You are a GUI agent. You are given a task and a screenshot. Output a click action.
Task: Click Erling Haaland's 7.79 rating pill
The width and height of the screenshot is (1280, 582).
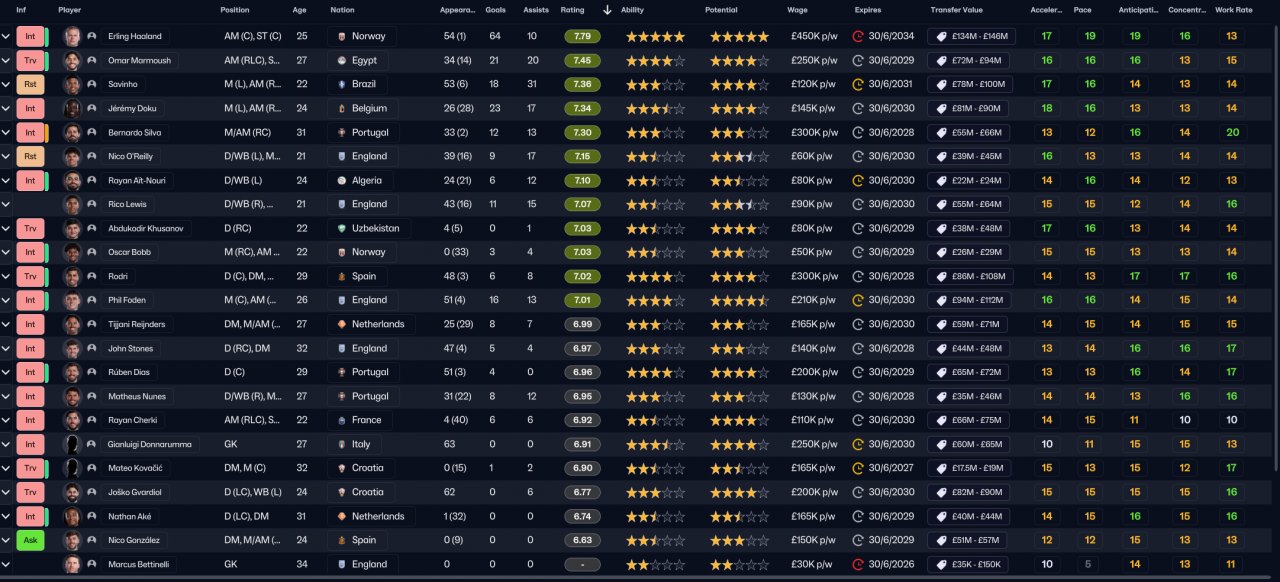pos(582,36)
